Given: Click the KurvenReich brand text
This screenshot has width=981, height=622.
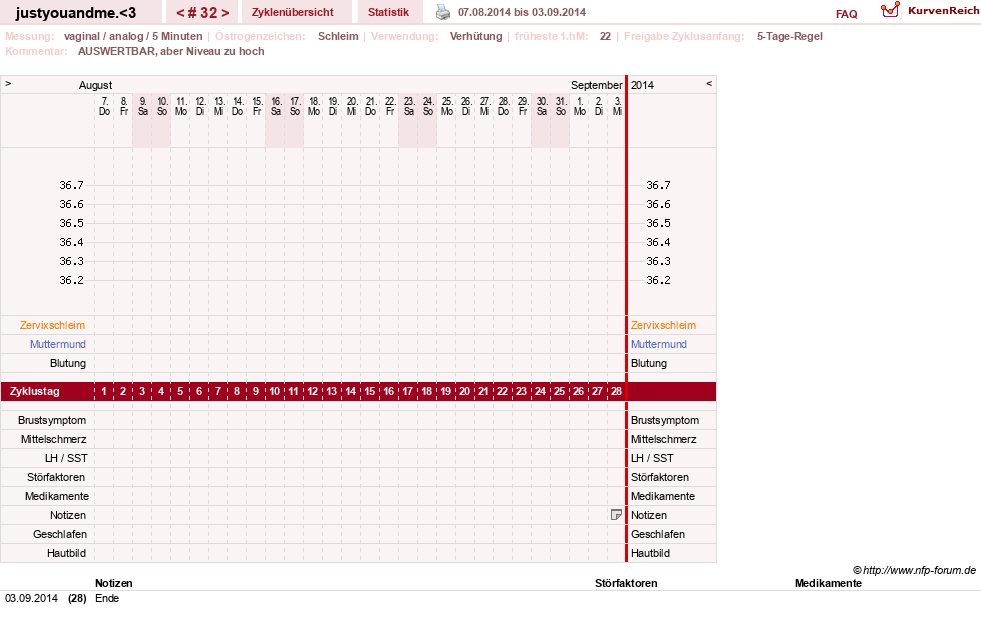Looking at the screenshot, I should pos(943,11).
